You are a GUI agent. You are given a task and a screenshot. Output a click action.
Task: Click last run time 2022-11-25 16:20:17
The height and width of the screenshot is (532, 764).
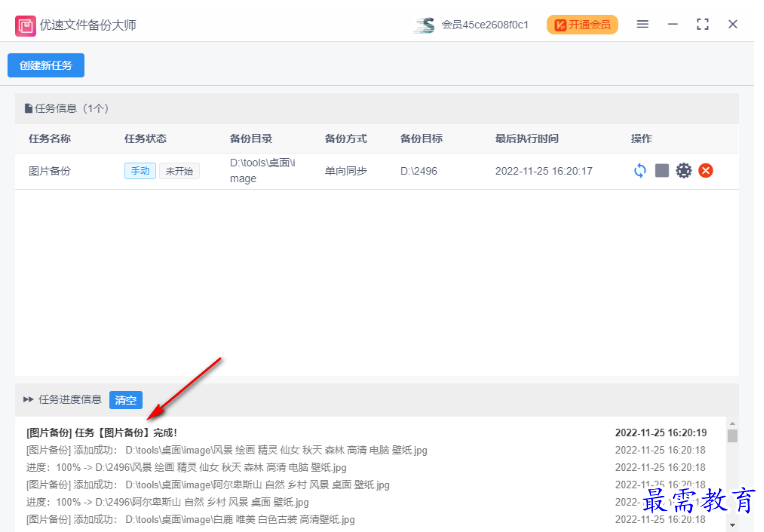[x=544, y=171]
